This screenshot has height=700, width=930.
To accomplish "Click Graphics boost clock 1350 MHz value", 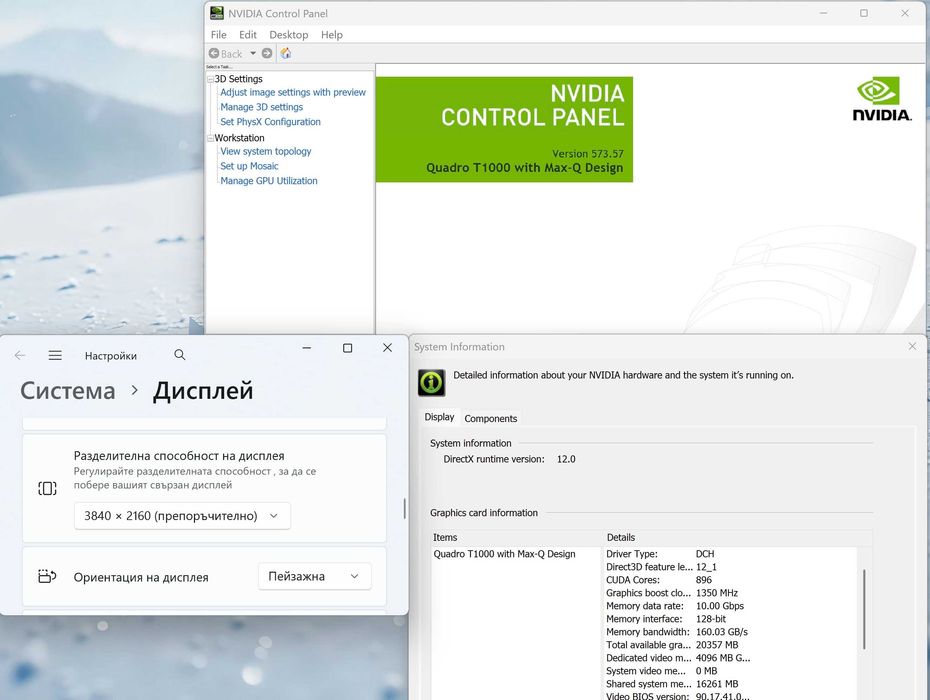I will pyautogui.click(x=716, y=593).
